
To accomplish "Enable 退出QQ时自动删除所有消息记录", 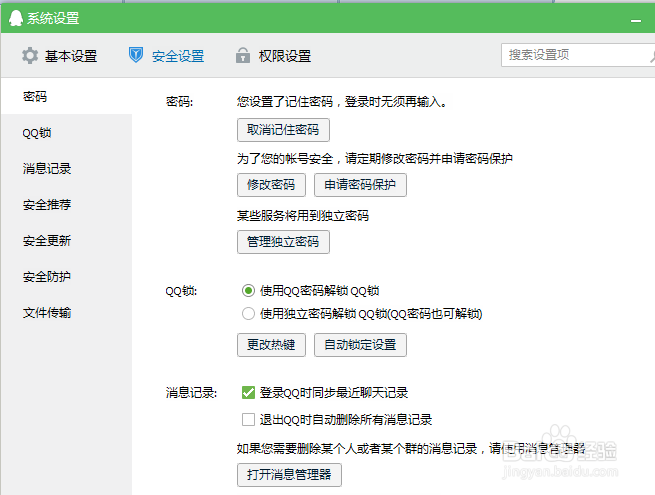I will (x=248, y=419).
